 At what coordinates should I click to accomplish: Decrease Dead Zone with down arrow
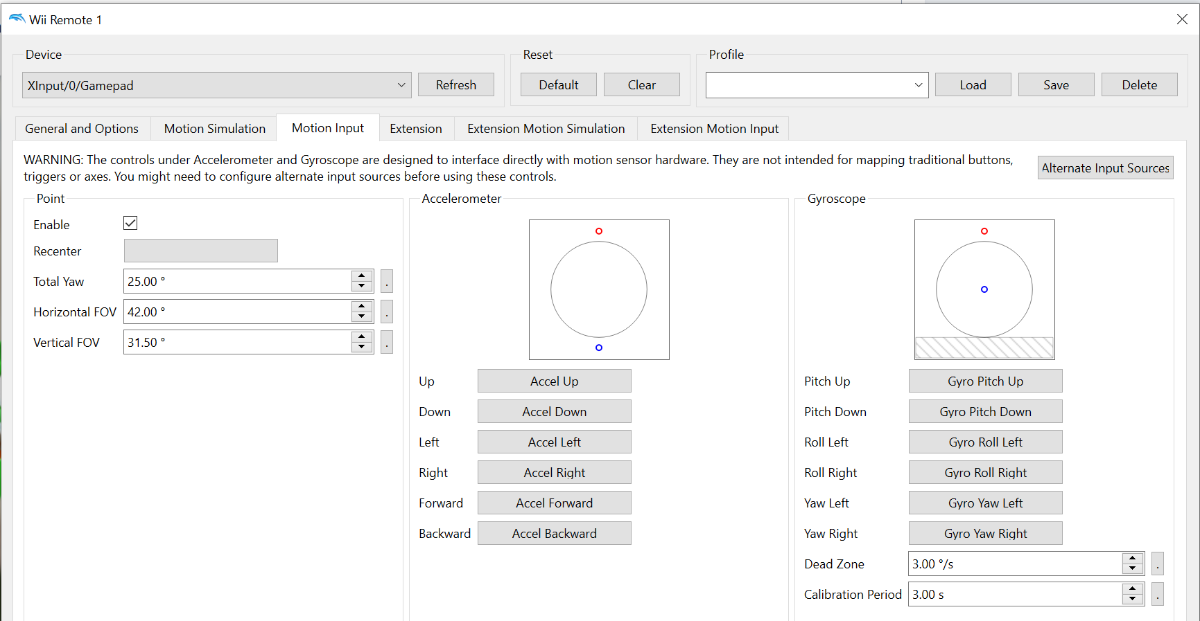click(1133, 570)
